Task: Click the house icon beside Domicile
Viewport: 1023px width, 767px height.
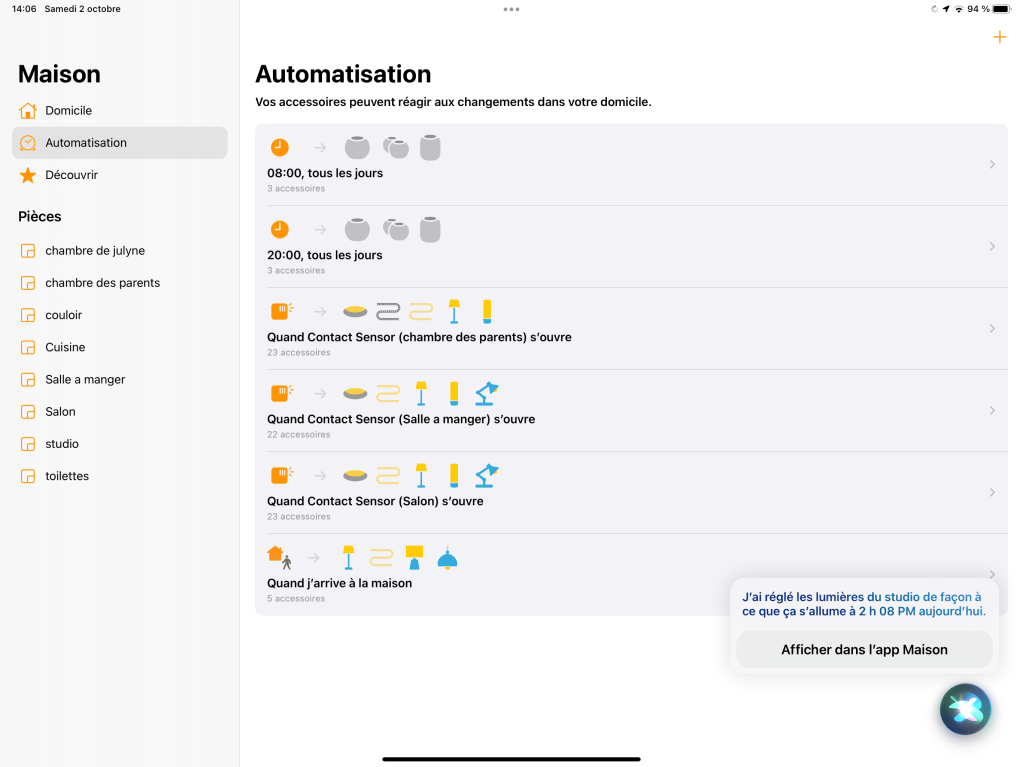Action: tap(28, 110)
